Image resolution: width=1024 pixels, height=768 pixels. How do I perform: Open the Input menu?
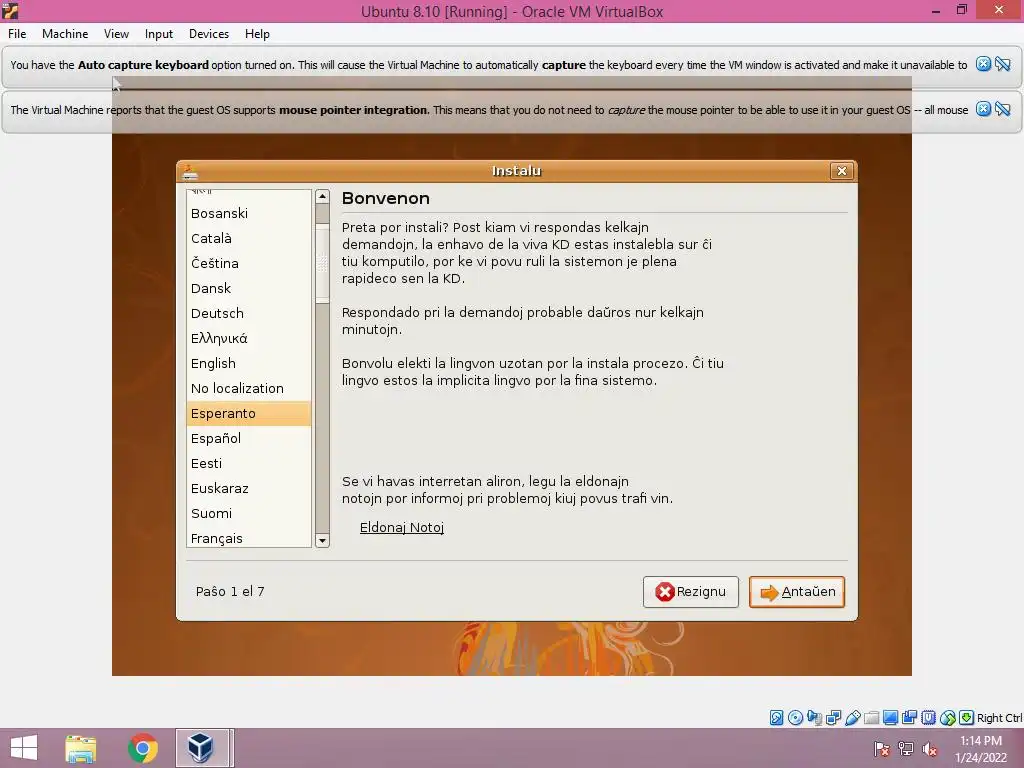(159, 34)
